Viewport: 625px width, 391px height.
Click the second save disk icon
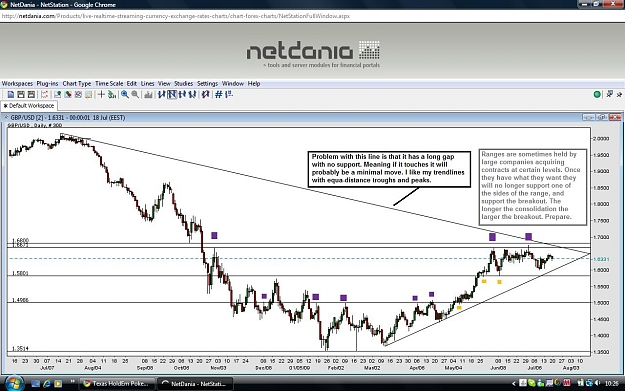(31, 94)
